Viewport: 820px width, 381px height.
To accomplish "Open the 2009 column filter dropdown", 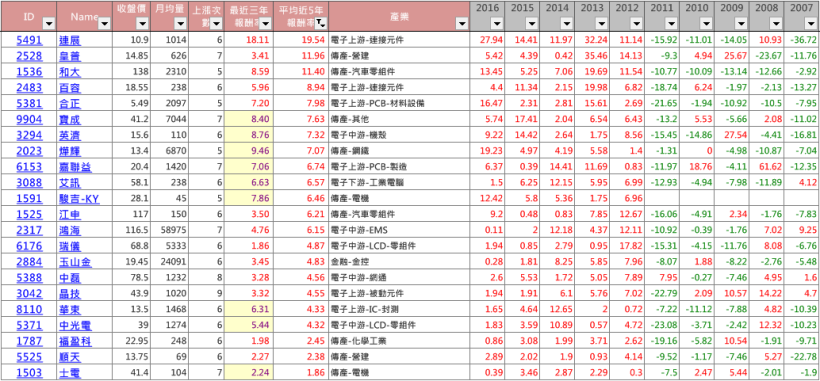I will coord(742,23).
